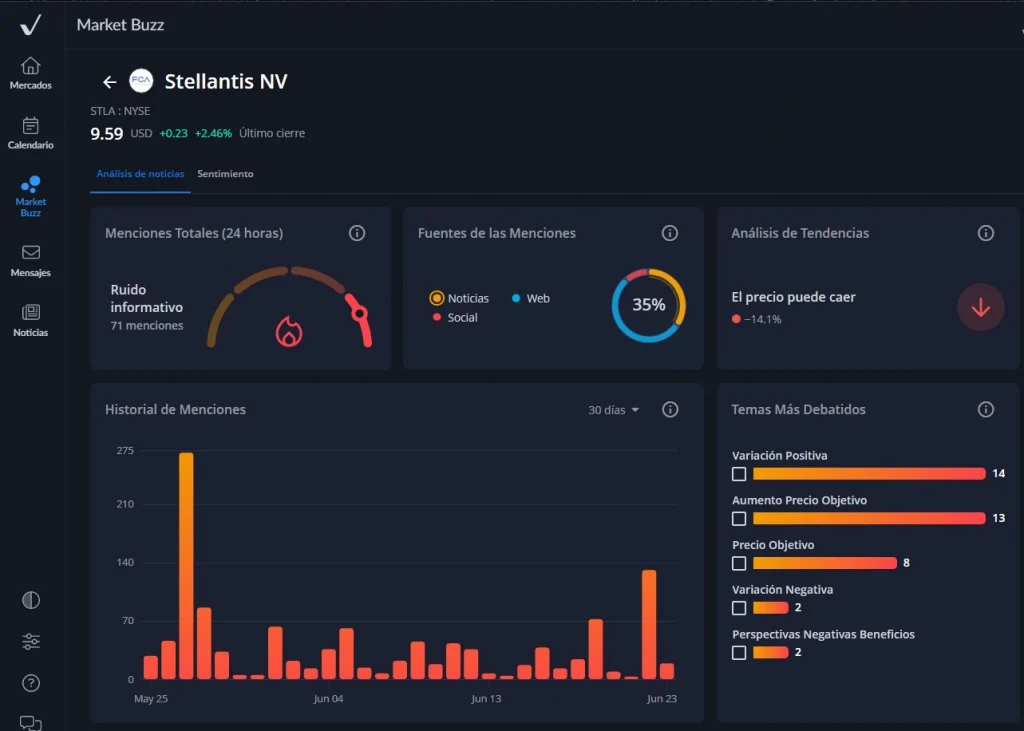Open the Calendario sidebar icon
Image resolution: width=1024 pixels, height=731 pixels.
[x=31, y=125]
